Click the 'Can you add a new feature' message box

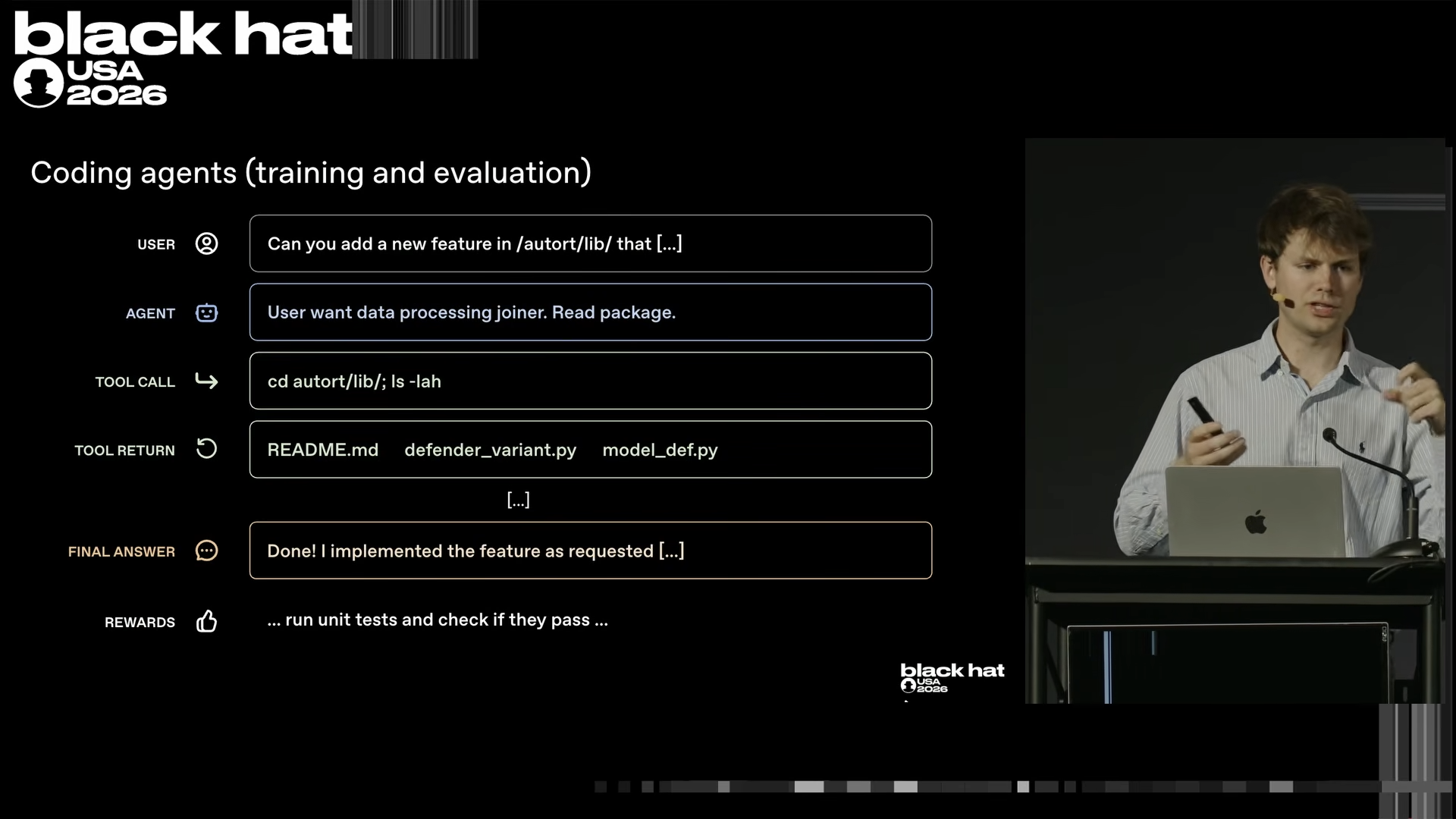591,243
